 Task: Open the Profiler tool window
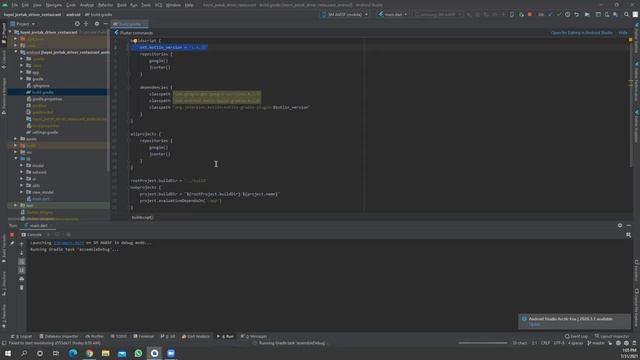pos(94,336)
